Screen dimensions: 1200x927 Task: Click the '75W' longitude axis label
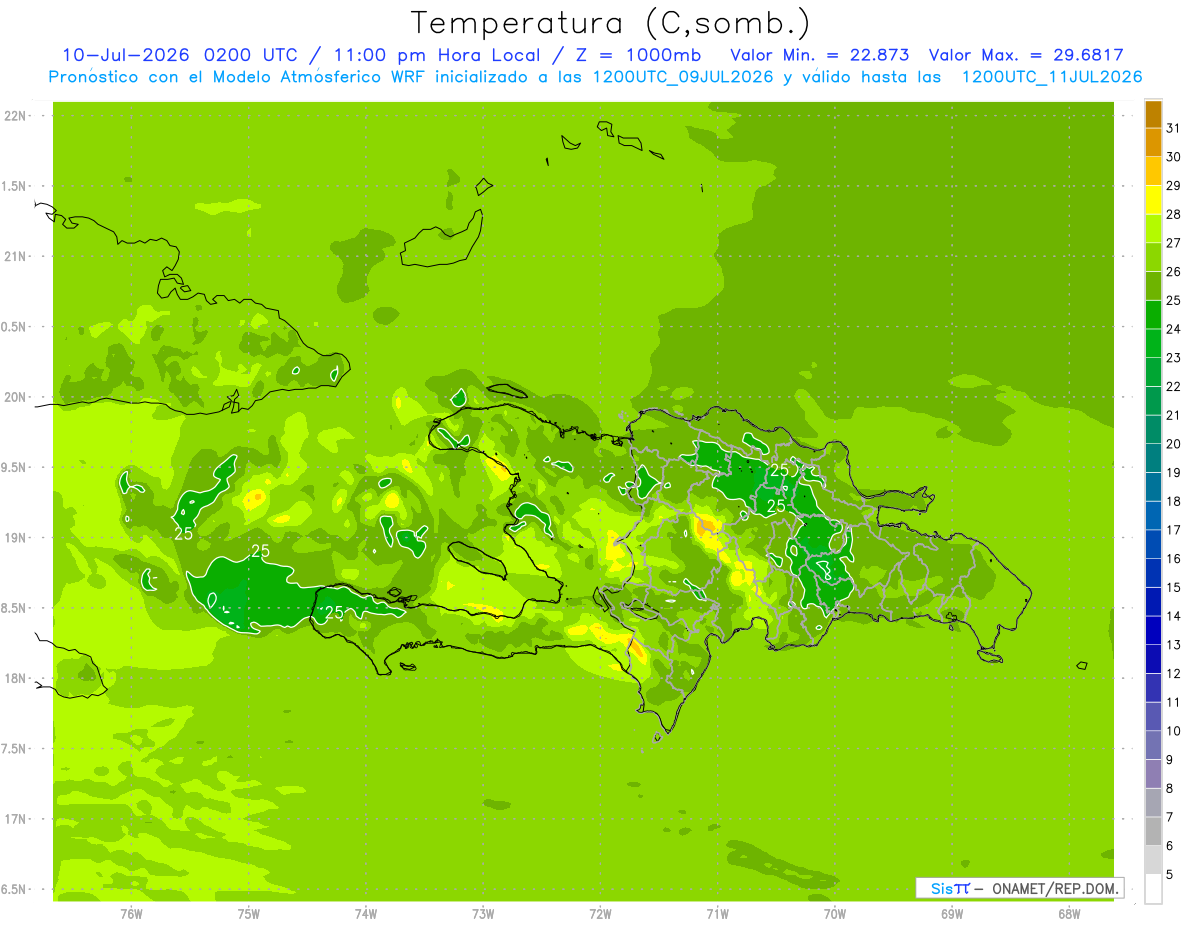click(249, 914)
